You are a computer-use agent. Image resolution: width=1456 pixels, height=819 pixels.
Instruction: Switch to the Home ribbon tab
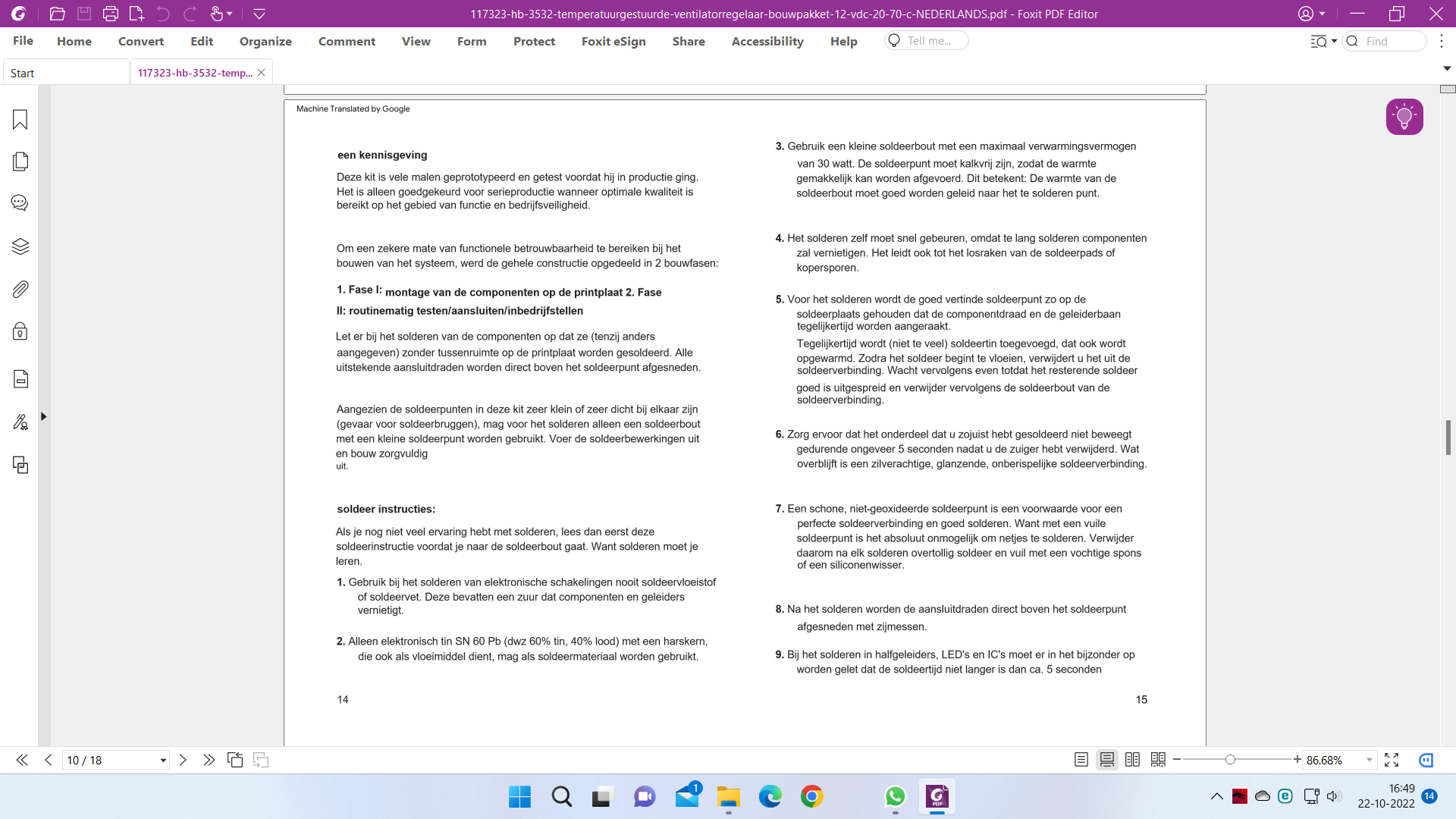(x=74, y=41)
